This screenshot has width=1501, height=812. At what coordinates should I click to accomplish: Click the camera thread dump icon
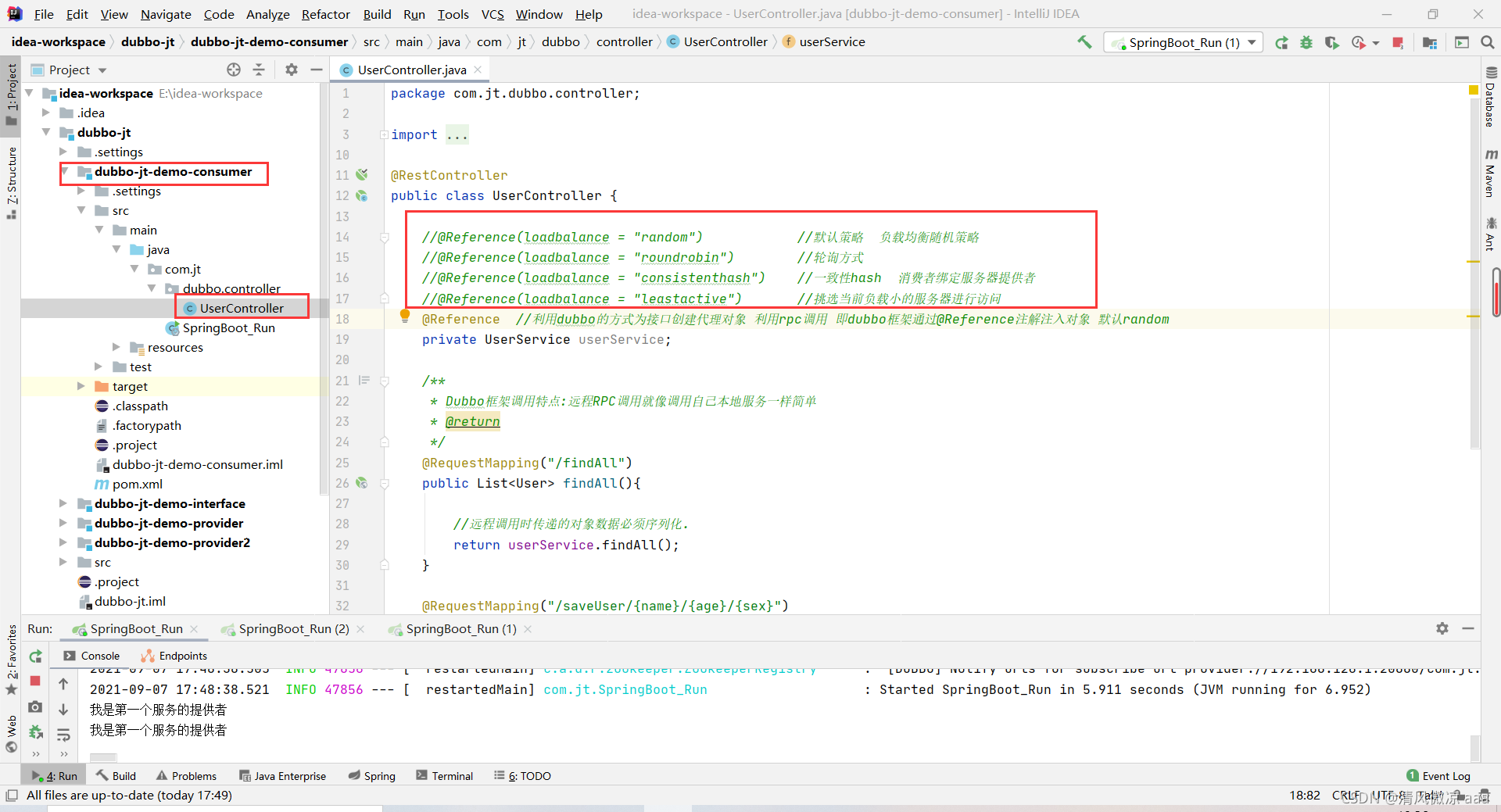[35, 706]
